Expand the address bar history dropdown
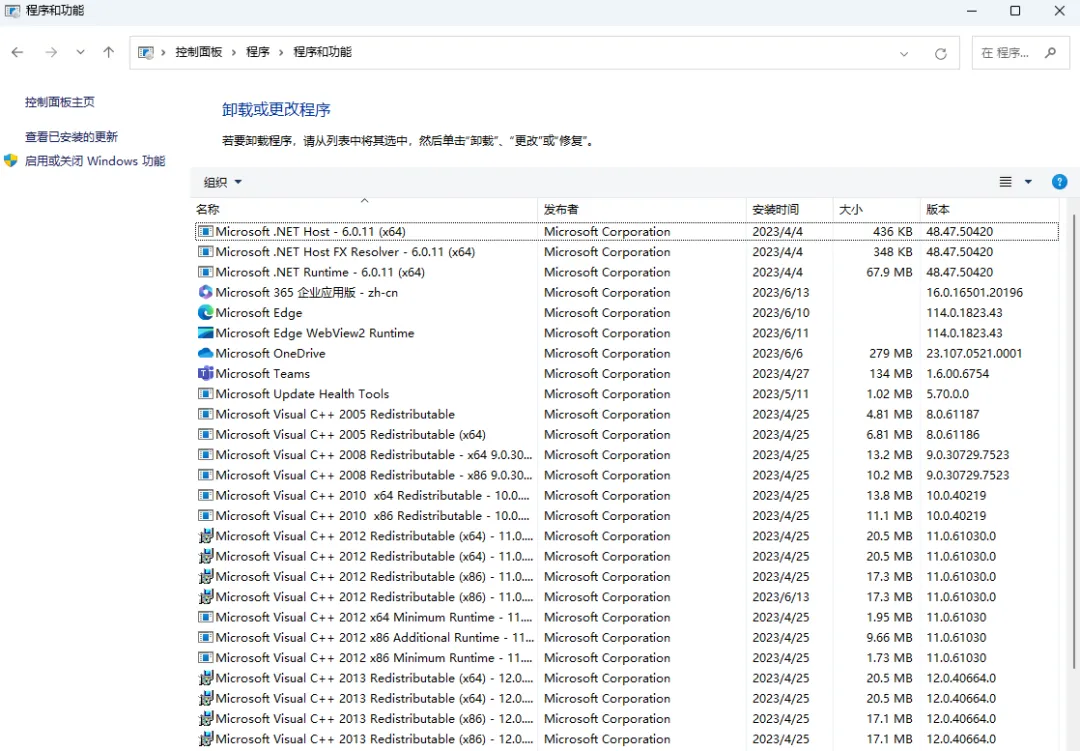The width and height of the screenshot is (1080, 751). point(904,54)
